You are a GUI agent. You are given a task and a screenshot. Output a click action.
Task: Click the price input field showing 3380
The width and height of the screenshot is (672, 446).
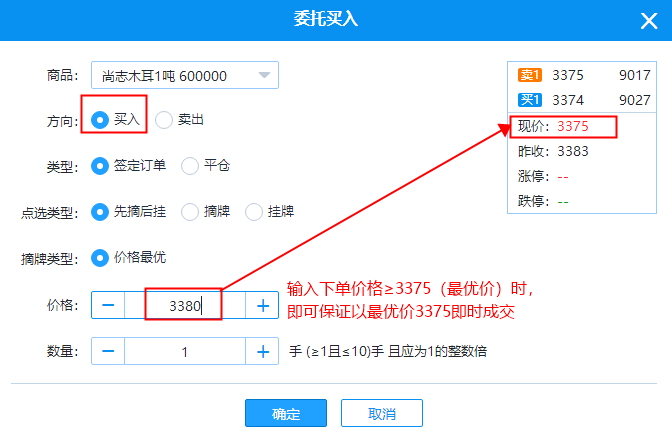click(x=185, y=305)
